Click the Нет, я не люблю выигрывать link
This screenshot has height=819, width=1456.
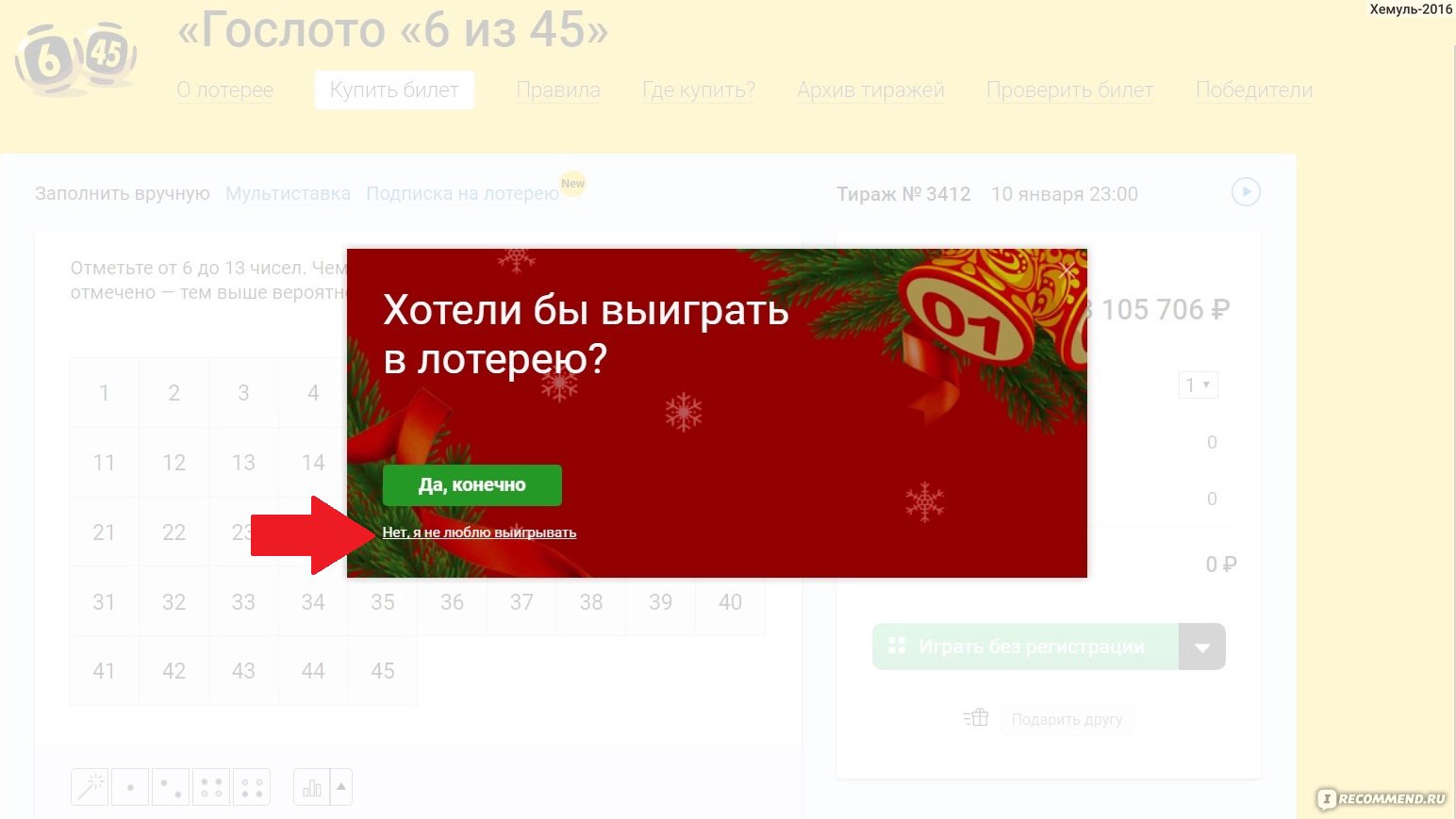(479, 532)
